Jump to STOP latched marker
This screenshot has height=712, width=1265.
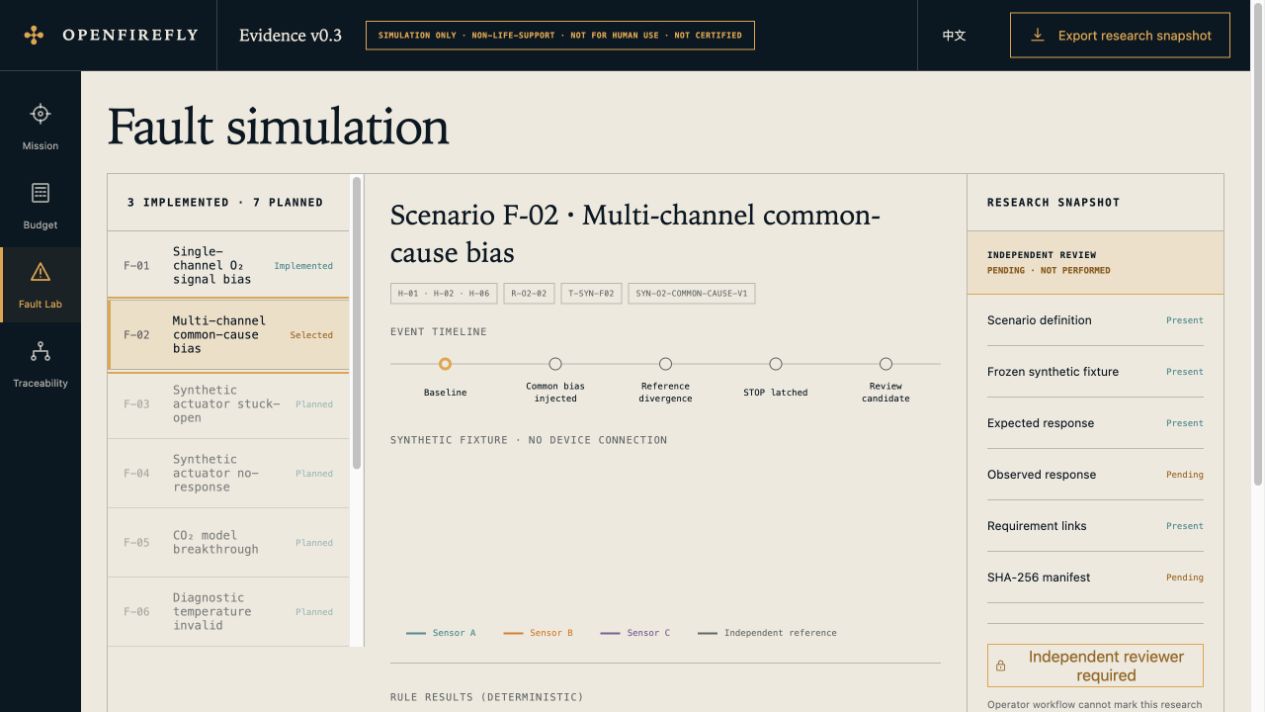coord(775,364)
